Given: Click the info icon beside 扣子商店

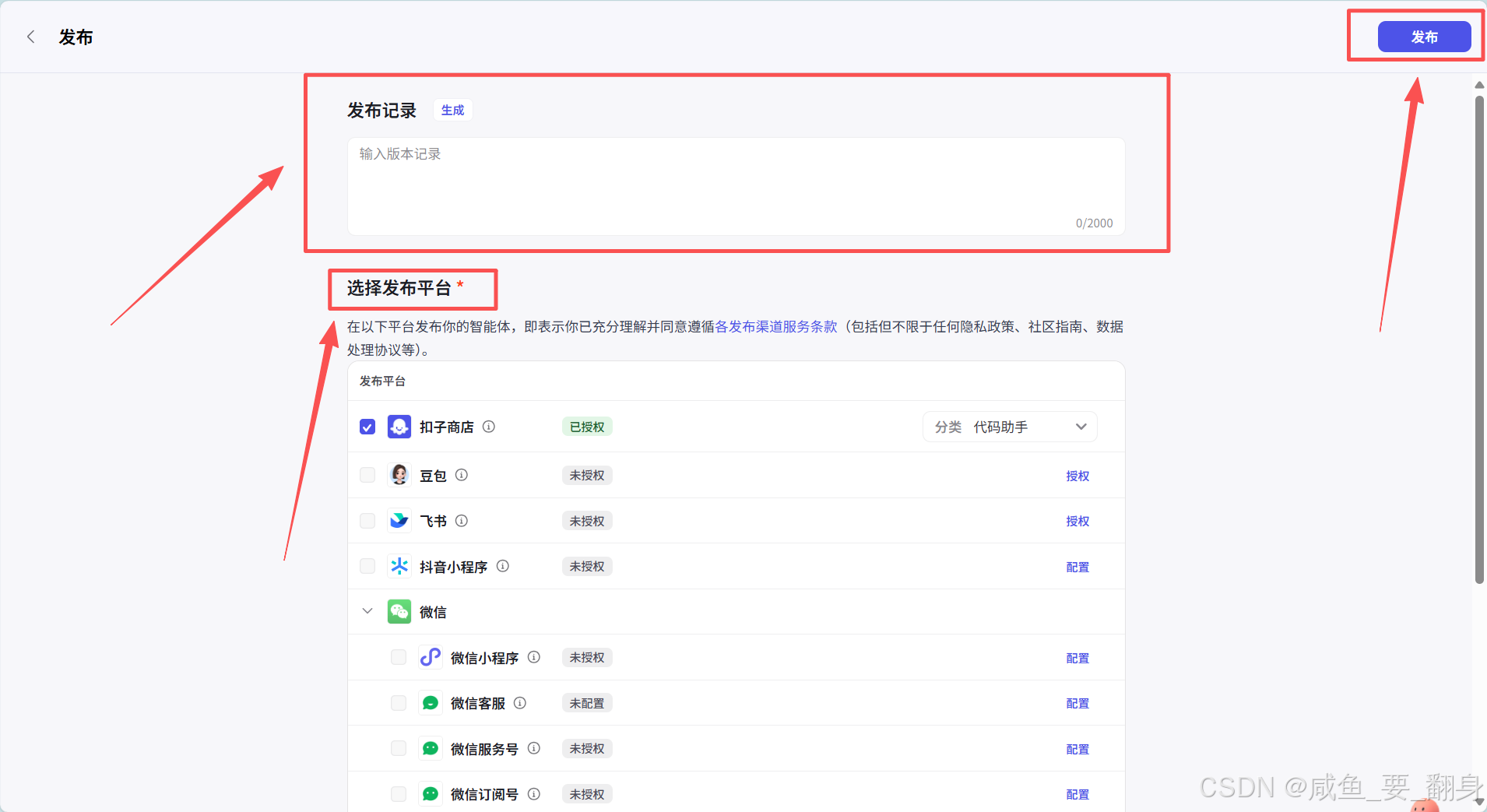Looking at the screenshot, I should 489,427.
